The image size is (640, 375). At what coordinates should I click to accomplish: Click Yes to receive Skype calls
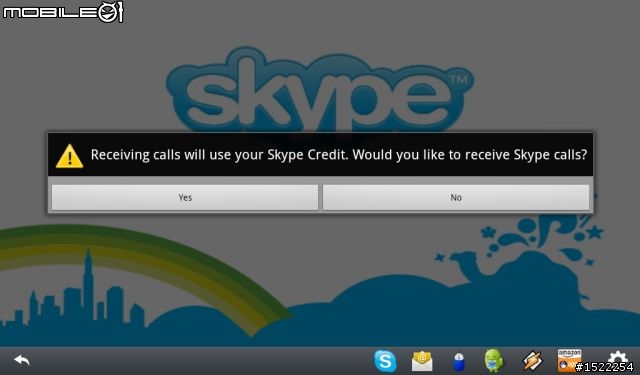(185, 197)
